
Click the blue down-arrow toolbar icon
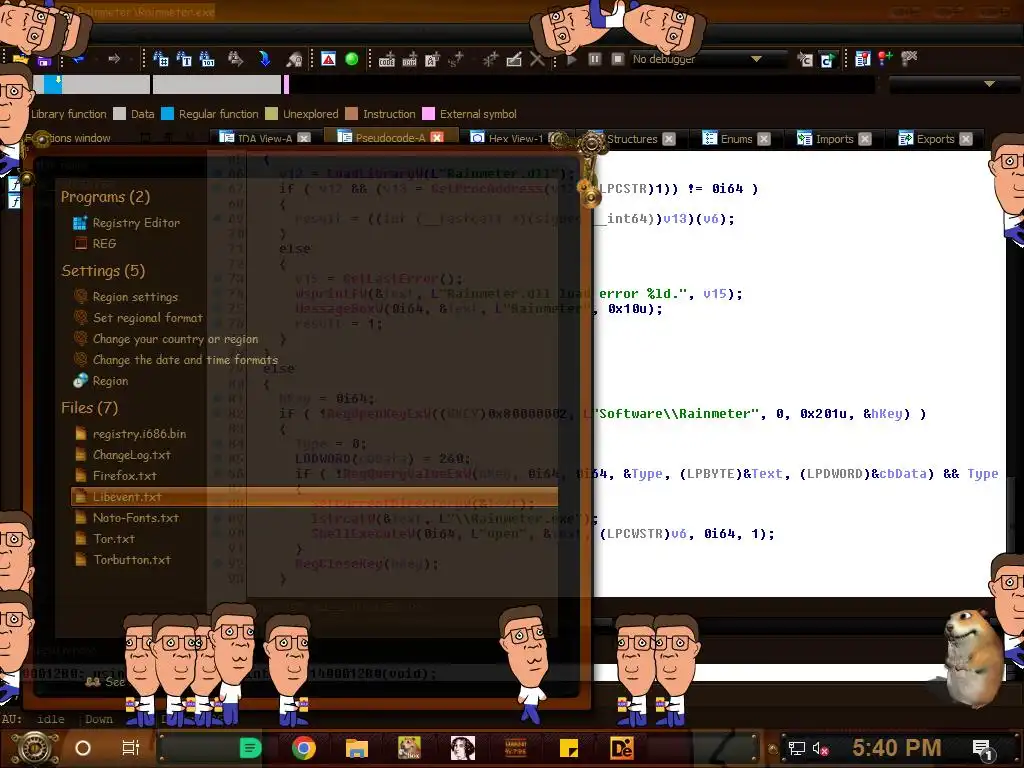click(x=264, y=59)
